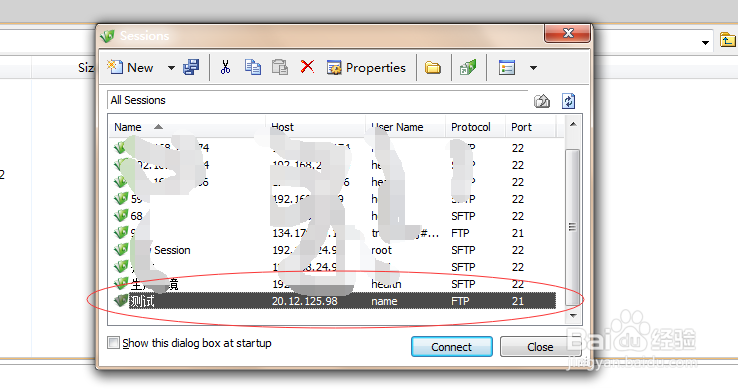
Task: Open the New button dropdown arrow
Action: click(x=171, y=68)
